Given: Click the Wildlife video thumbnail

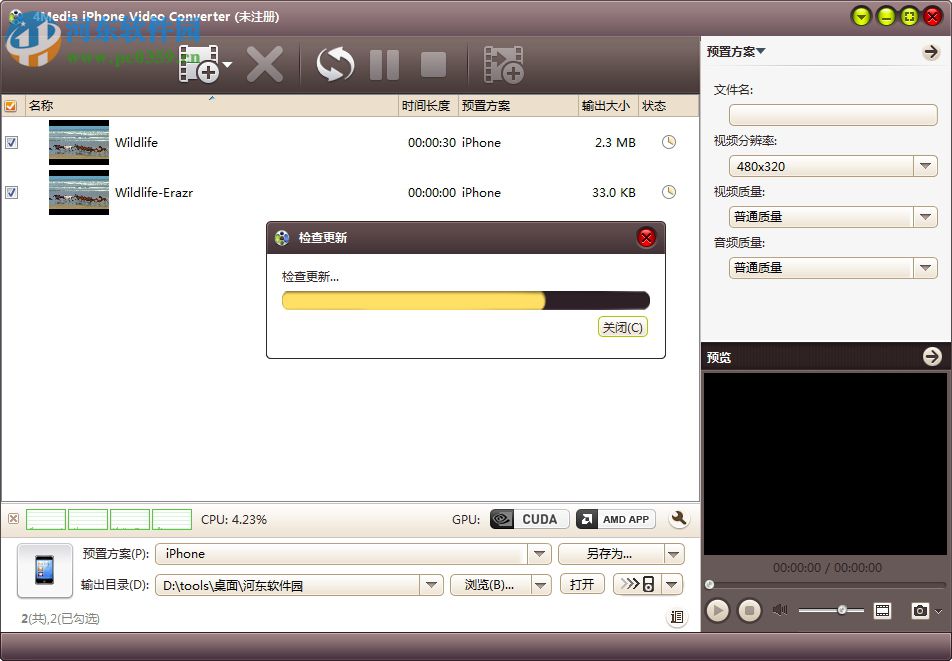Looking at the screenshot, I should (x=78, y=142).
